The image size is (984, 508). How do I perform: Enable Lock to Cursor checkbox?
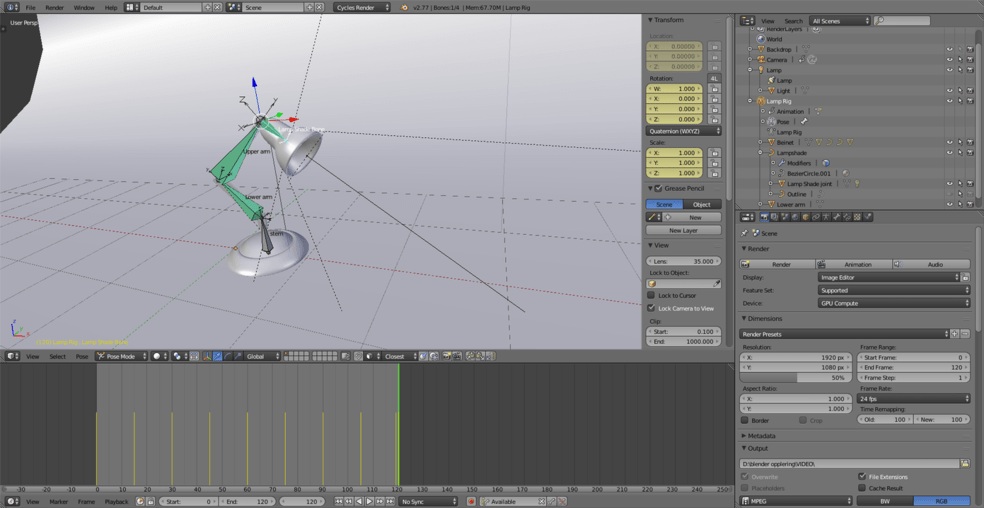coord(651,295)
